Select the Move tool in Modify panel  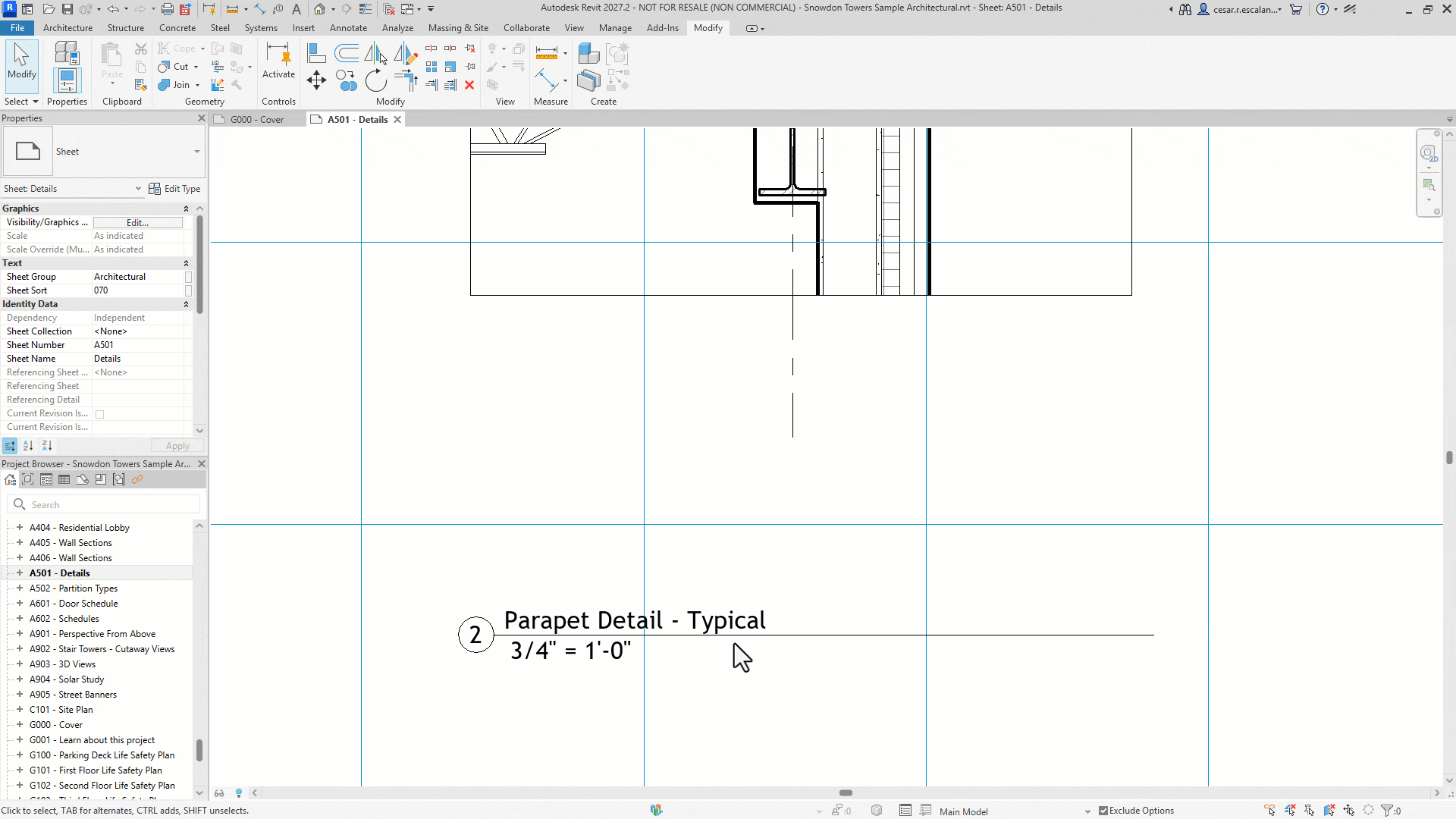tap(316, 80)
